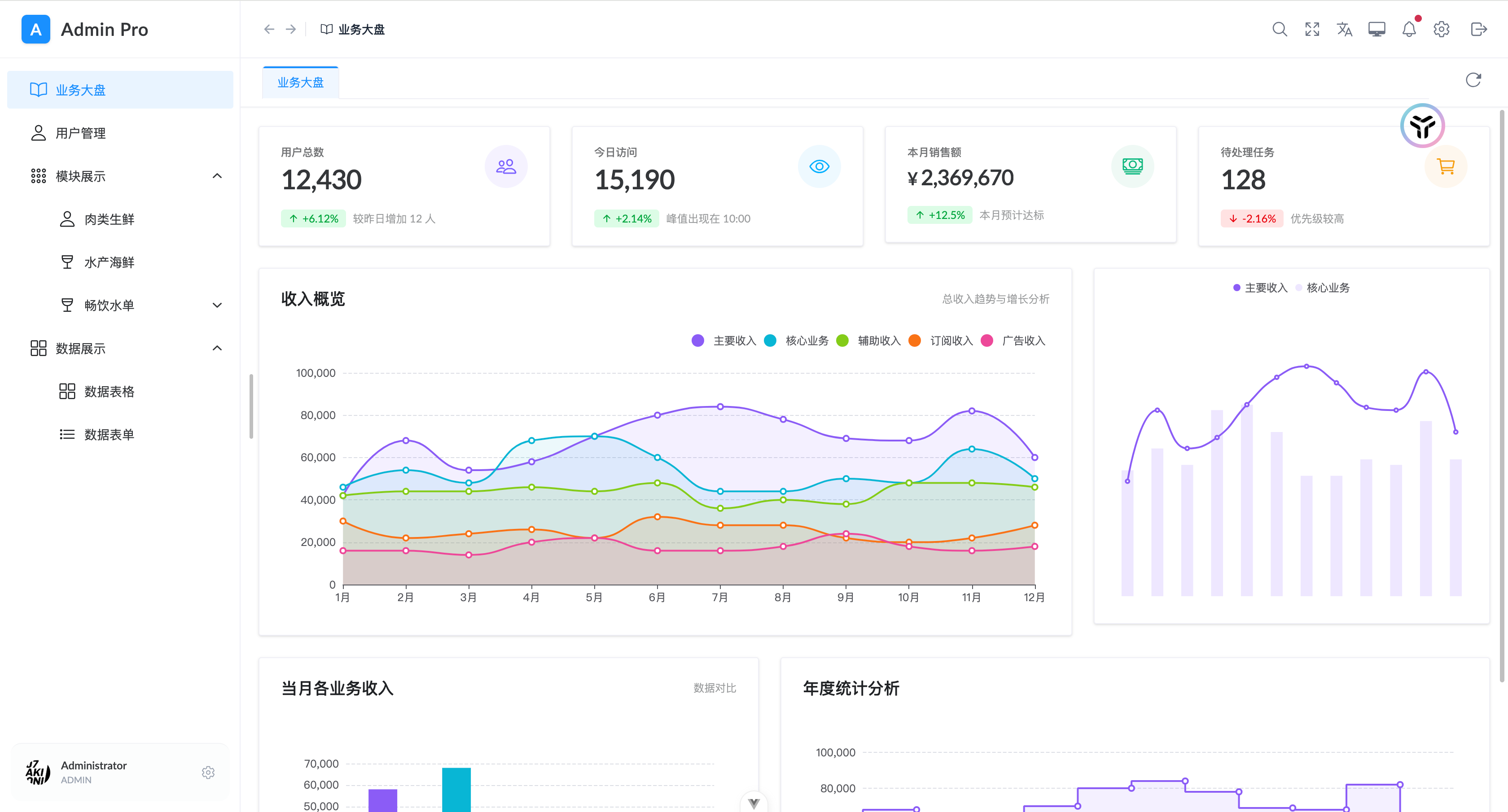Toggle 订阅收入 series in legend
1508x812 pixels.
coord(940,341)
